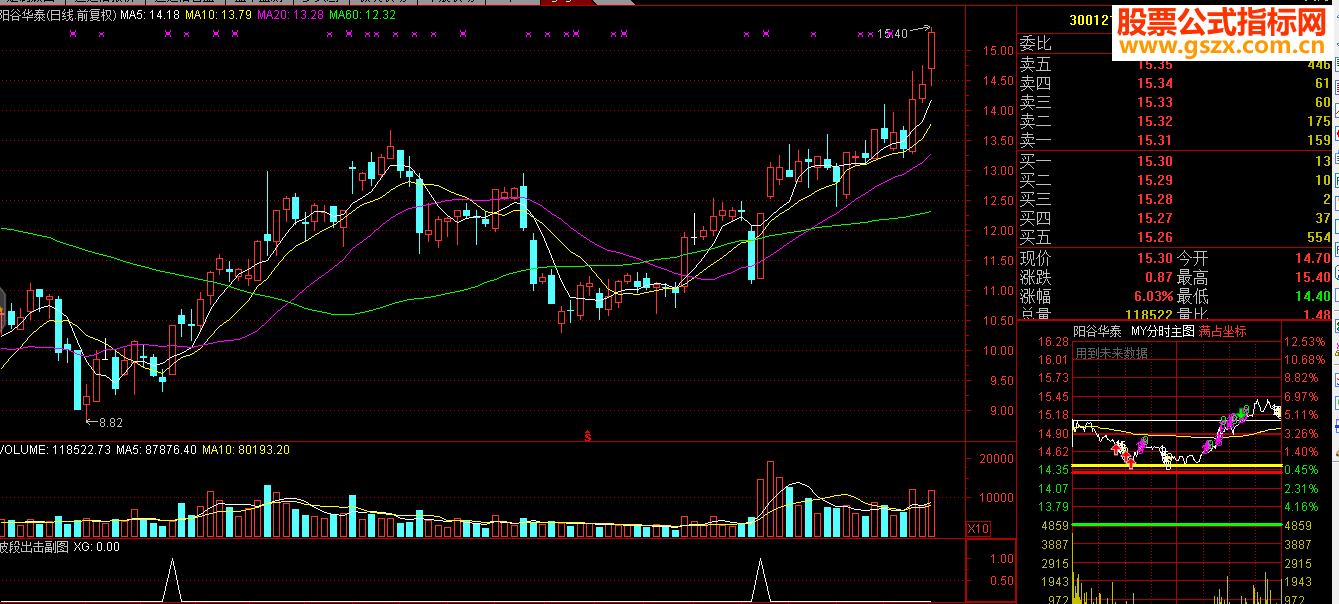Click the 涨跌 0.87 value

1159,277
